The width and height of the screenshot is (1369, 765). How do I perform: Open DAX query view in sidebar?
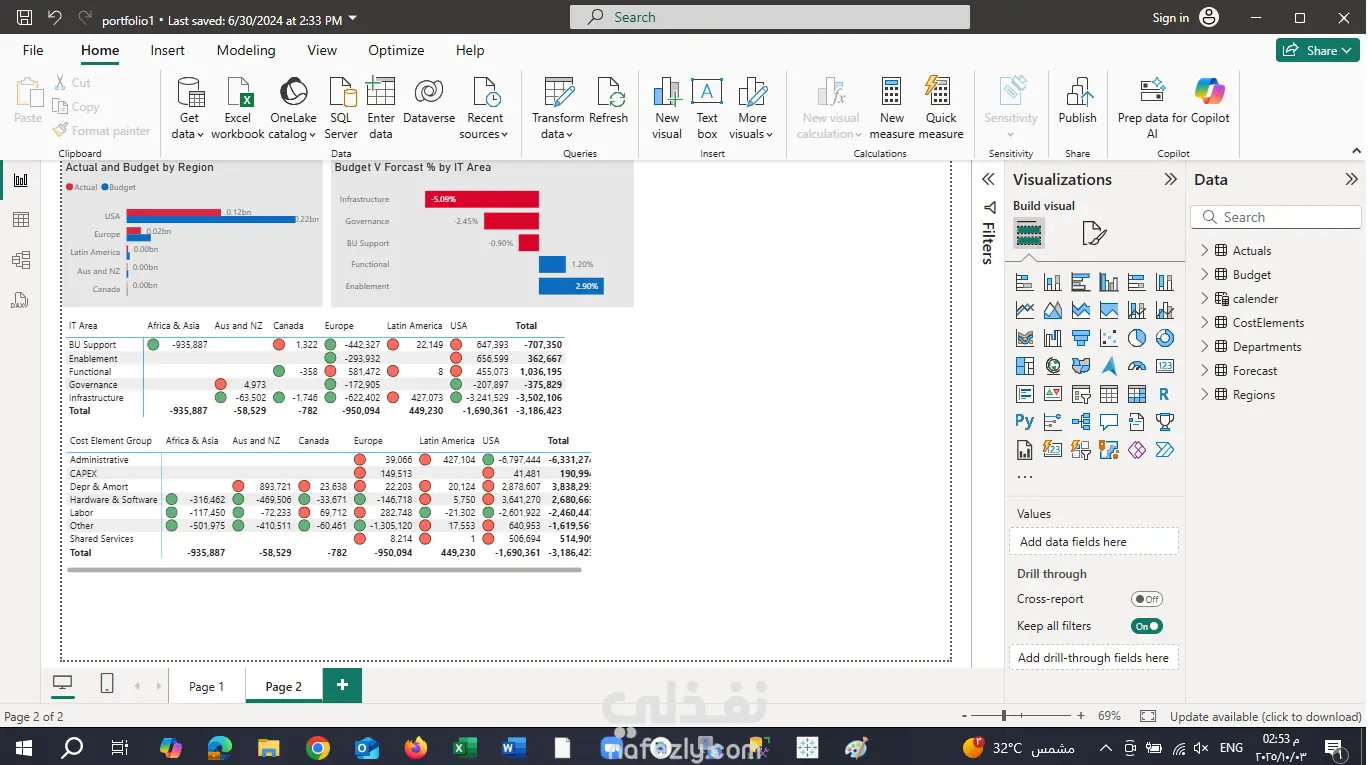tap(21, 300)
